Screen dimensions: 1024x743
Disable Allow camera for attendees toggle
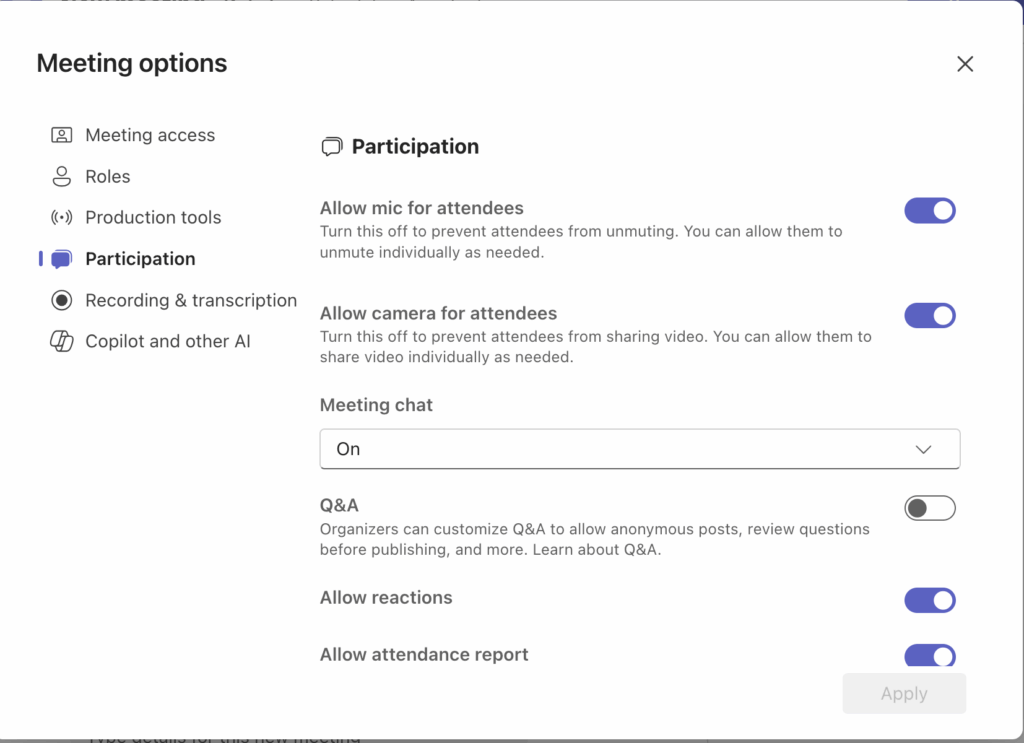coord(930,316)
